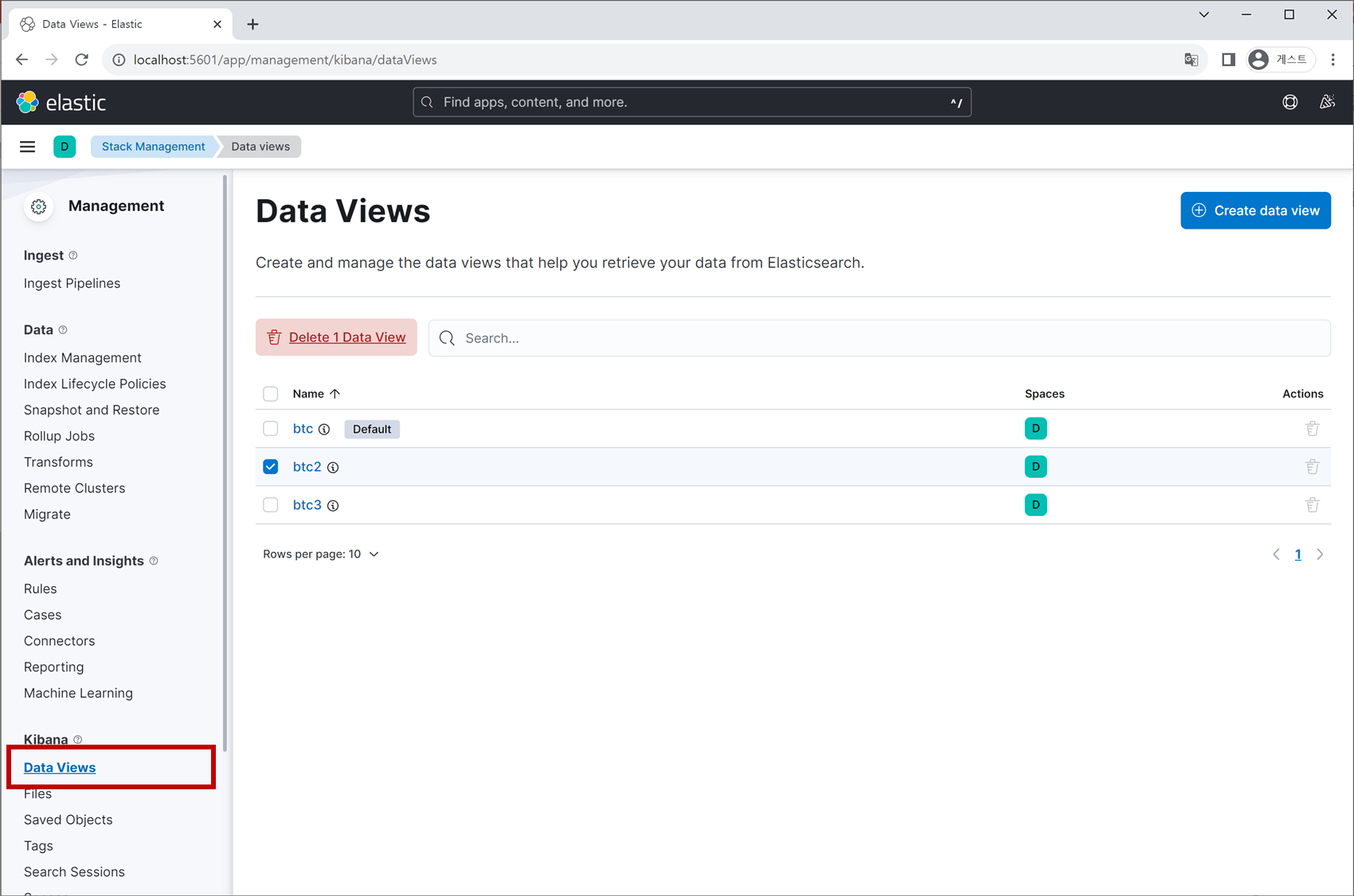Open the help menu icon
The width and height of the screenshot is (1354, 896).
pos(1290,102)
